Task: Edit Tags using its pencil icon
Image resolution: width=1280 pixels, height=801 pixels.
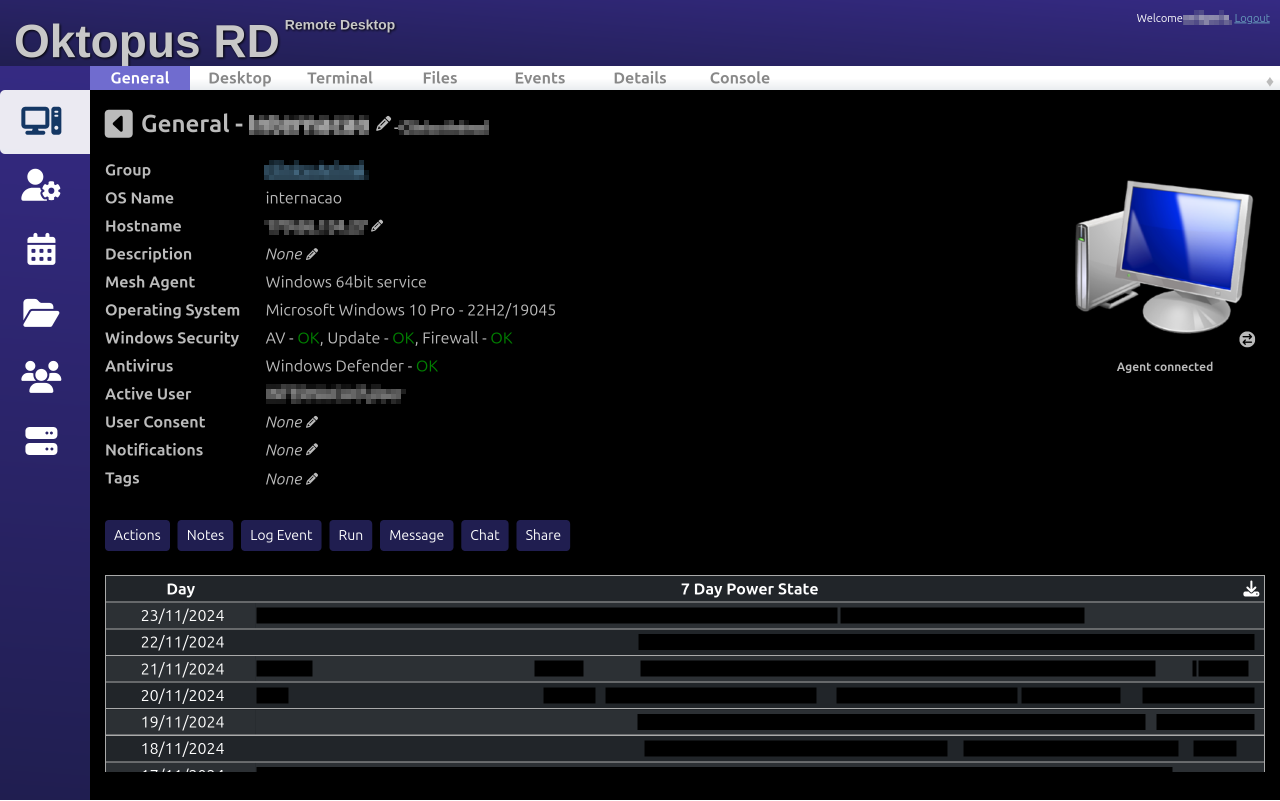Action: pyautogui.click(x=312, y=479)
